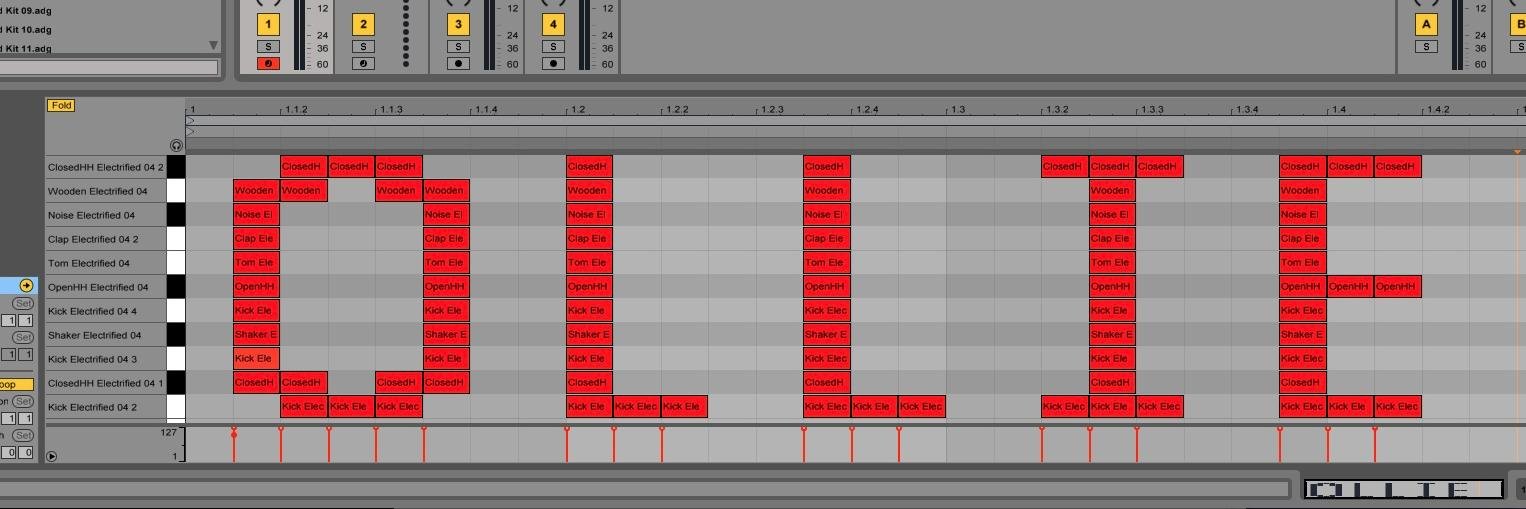Click the orange triangle end marker at far right
The image size is (1526, 509).
[x=1517, y=152]
